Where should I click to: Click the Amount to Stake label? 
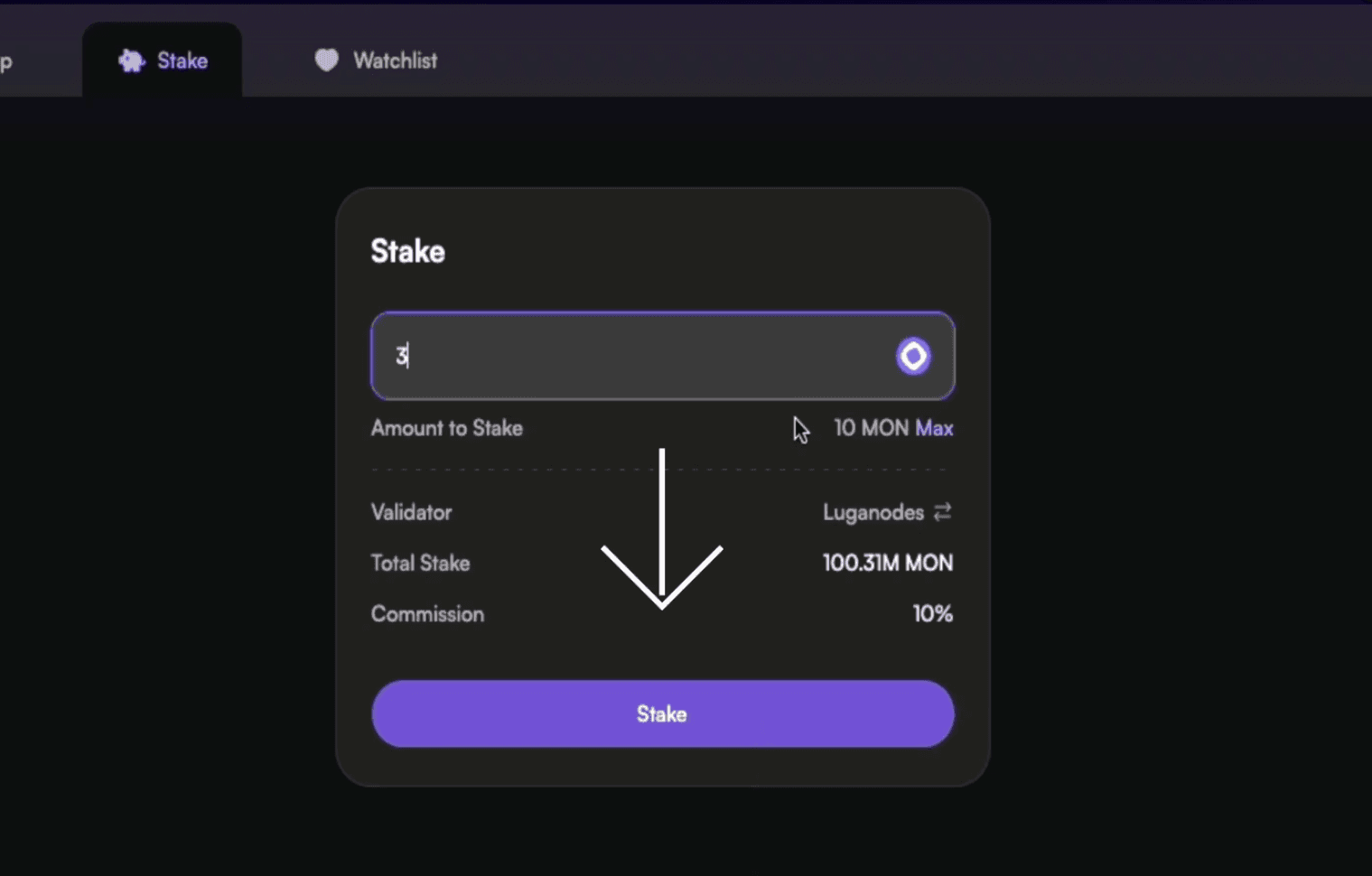click(x=446, y=428)
